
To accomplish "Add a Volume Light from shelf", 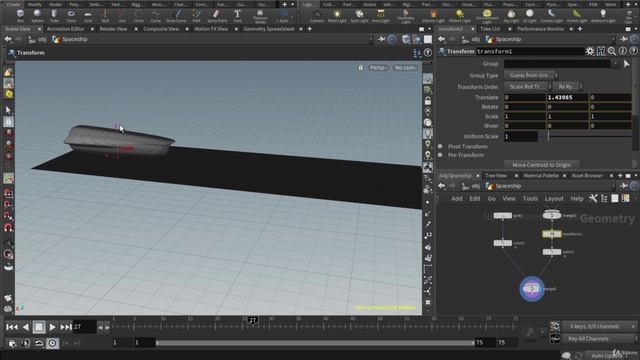I will (433, 16).
